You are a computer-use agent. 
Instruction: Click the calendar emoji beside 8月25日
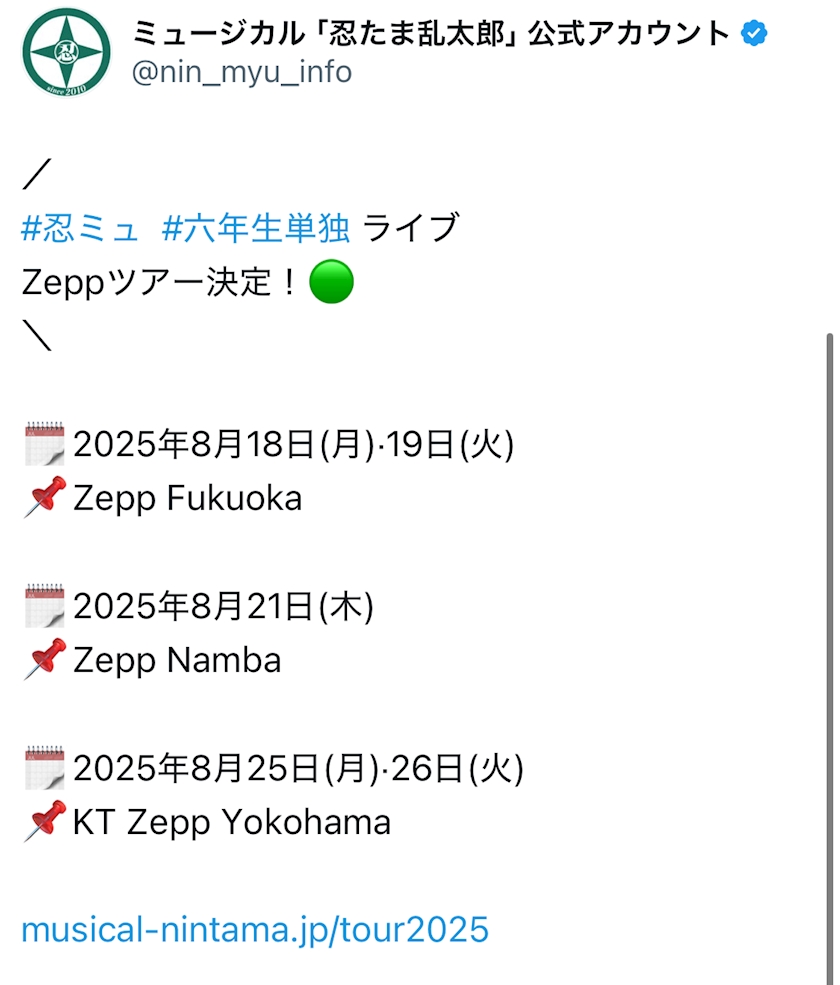click(x=44, y=769)
